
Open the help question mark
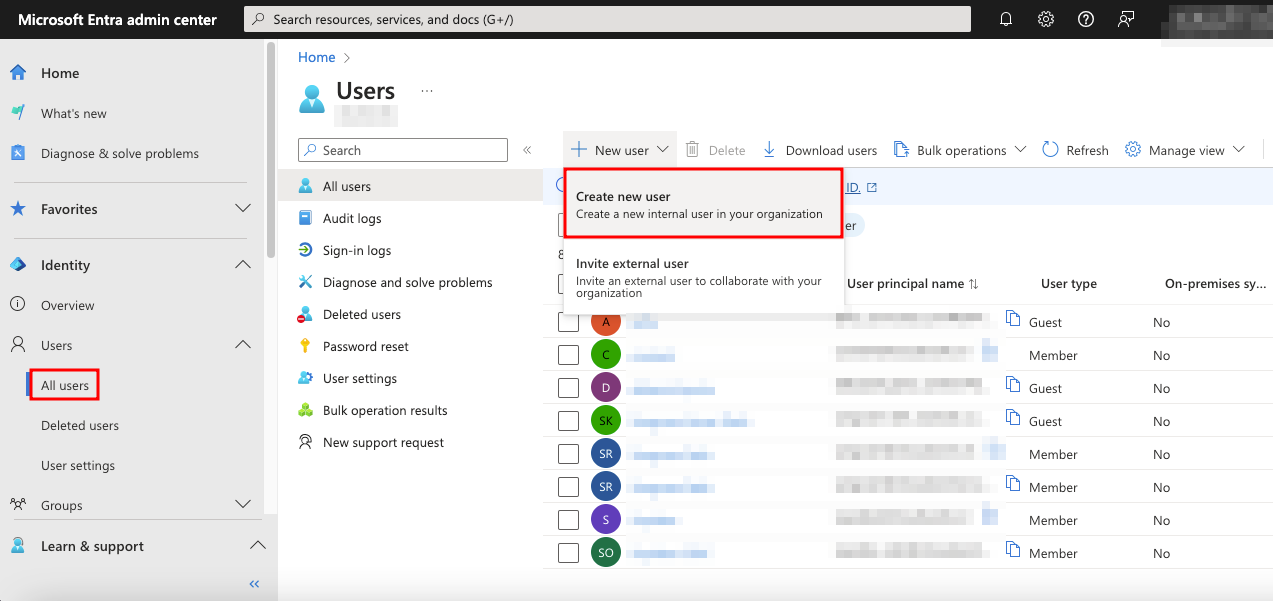tap(1086, 19)
